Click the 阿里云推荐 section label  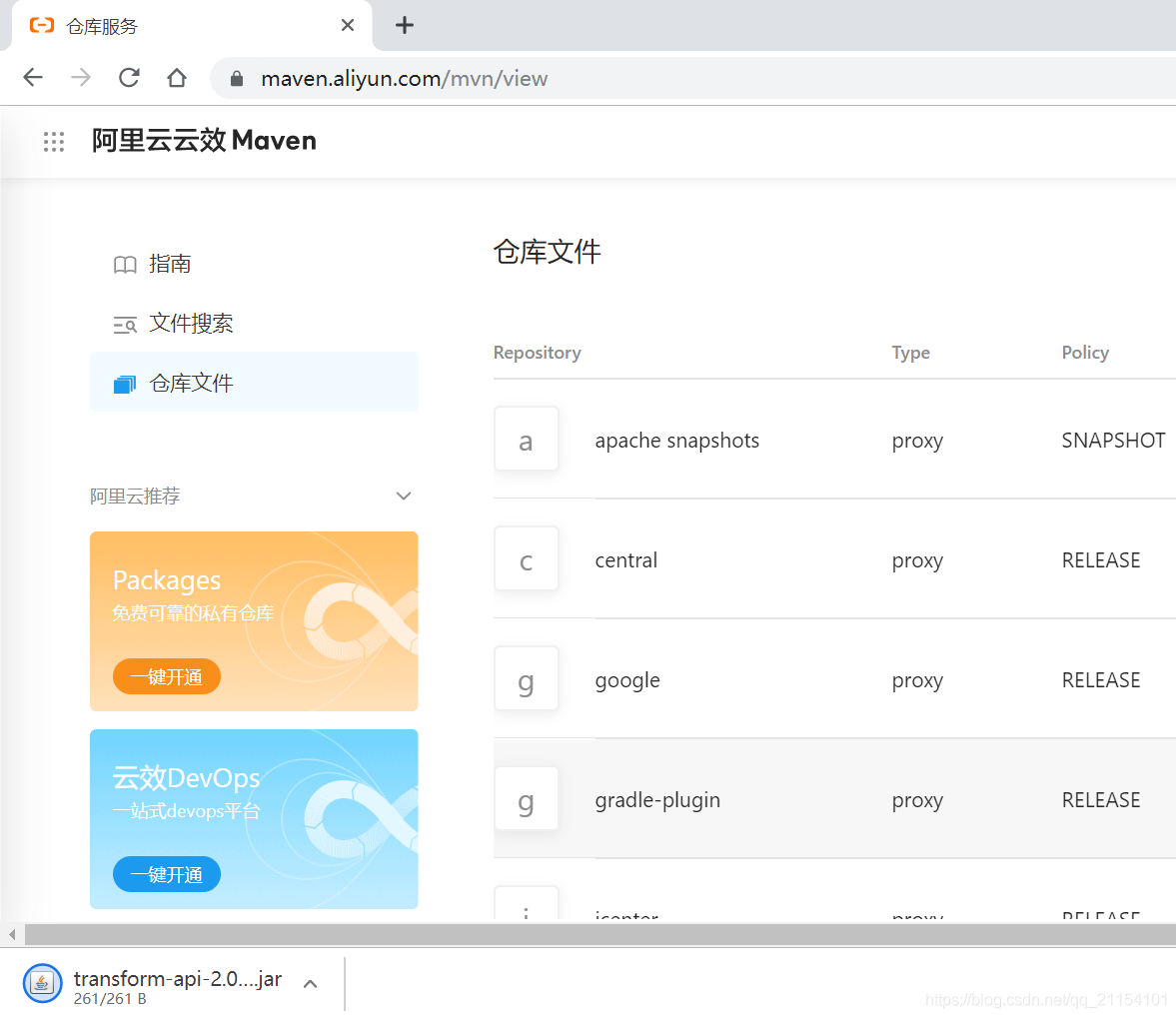135,497
